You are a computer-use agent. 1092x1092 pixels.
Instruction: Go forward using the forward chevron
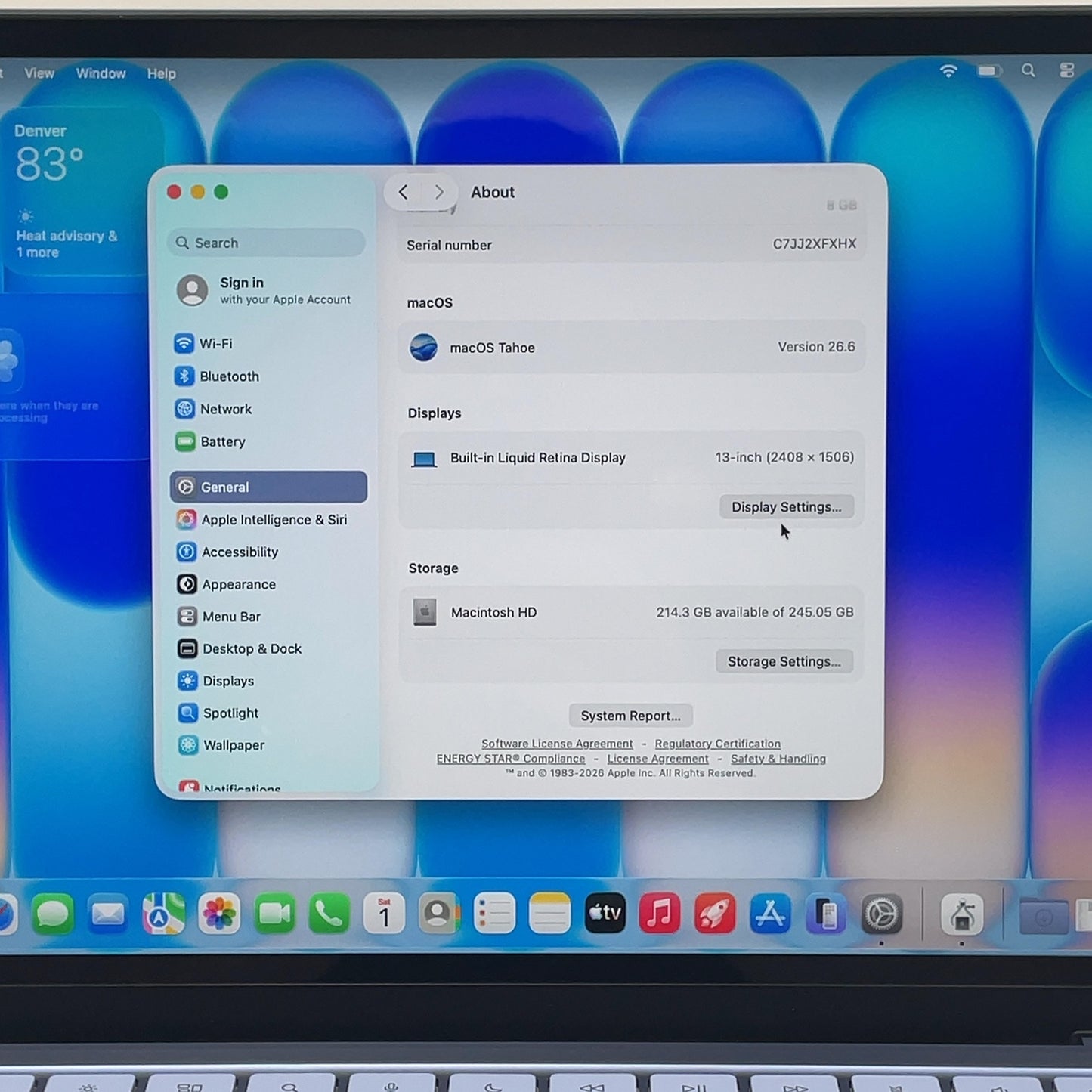(x=439, y=192)
